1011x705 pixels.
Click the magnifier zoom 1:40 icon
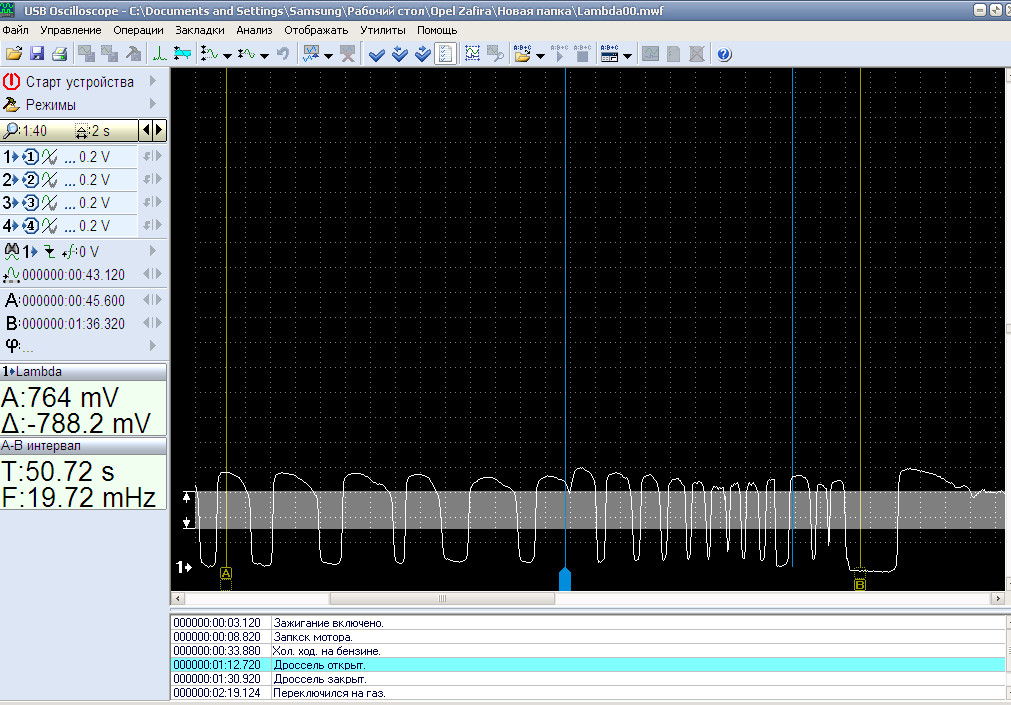(11, 131)
